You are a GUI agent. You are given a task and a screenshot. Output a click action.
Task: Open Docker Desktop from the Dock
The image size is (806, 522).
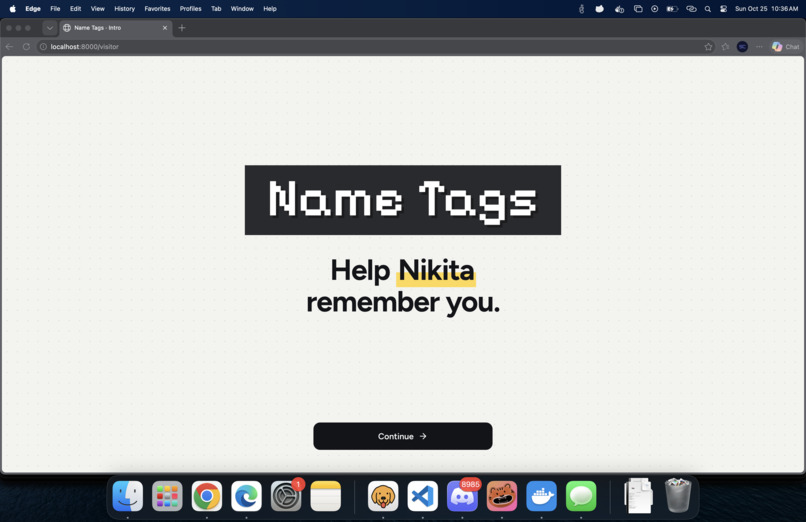[541, 496]
